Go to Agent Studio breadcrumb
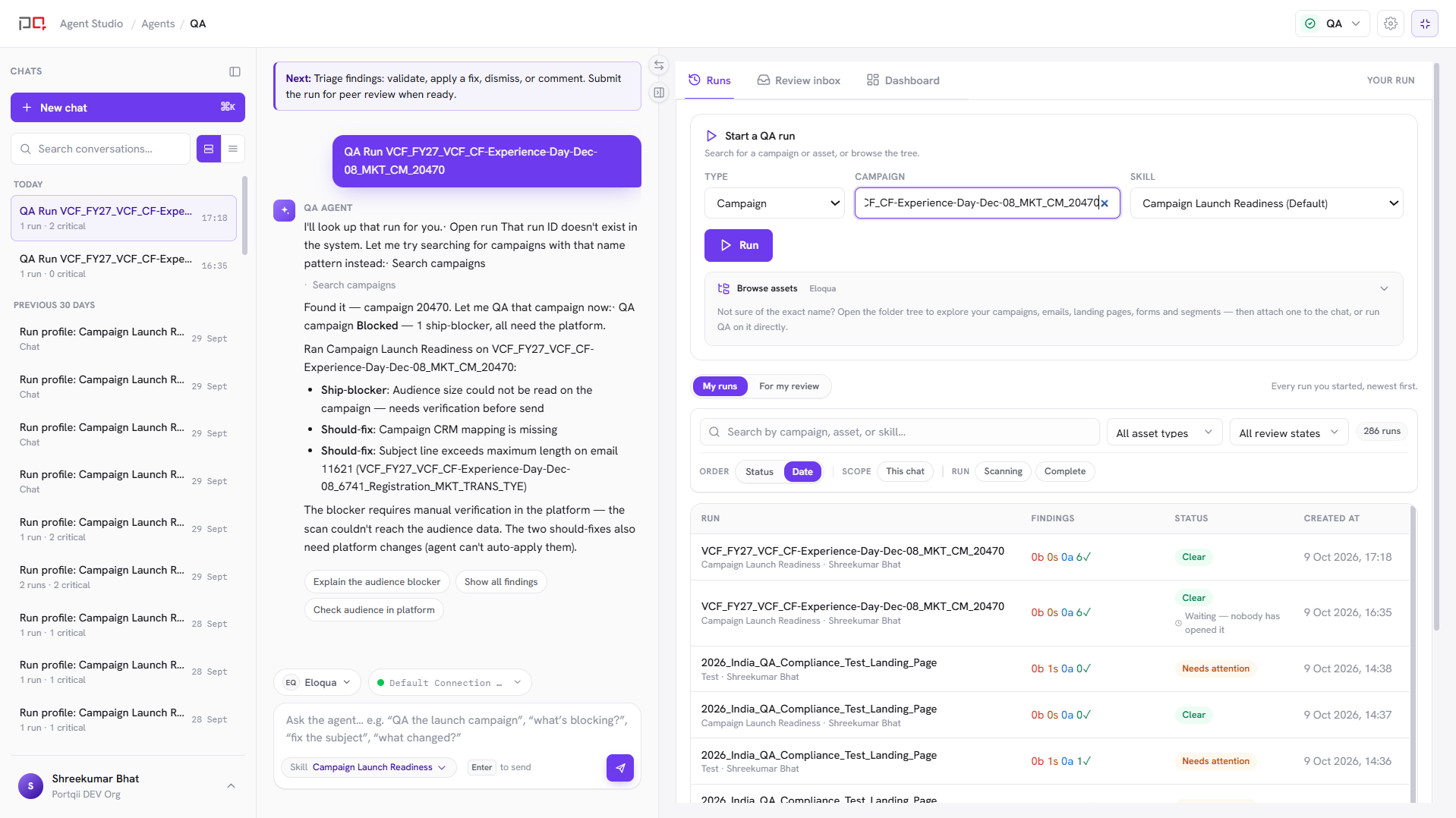This screenshot has width=1456, height=818. (x=91, y=24)
